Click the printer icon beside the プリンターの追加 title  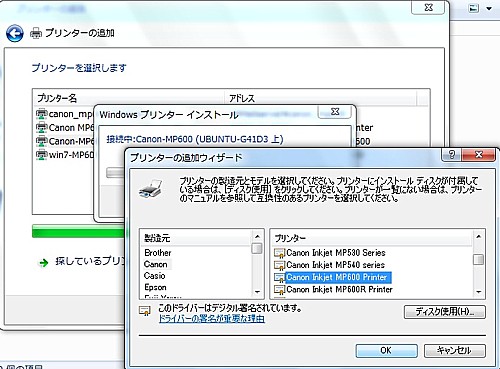pos(36,33)
